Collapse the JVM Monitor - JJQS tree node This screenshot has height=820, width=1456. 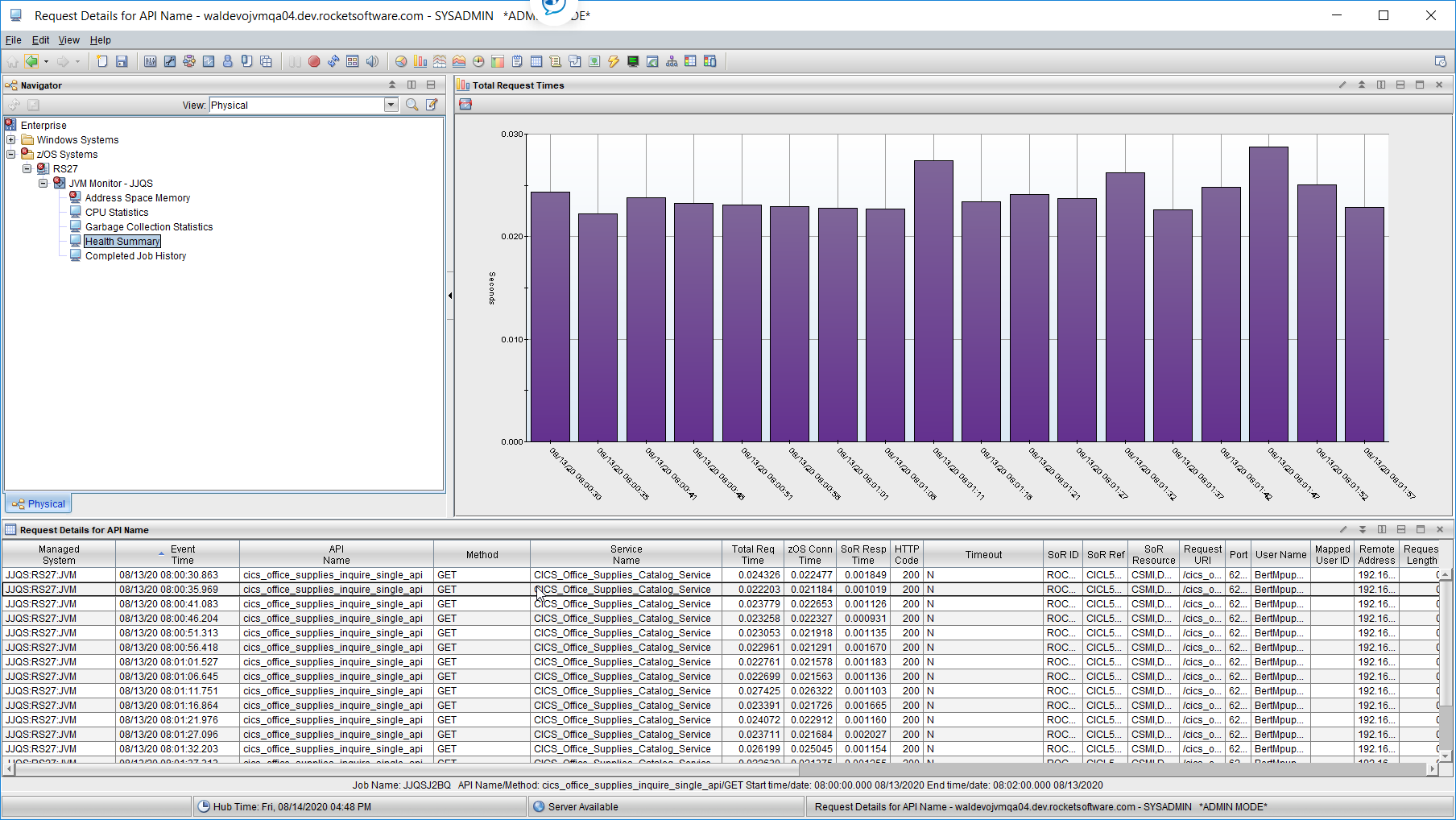pos(43,183)
